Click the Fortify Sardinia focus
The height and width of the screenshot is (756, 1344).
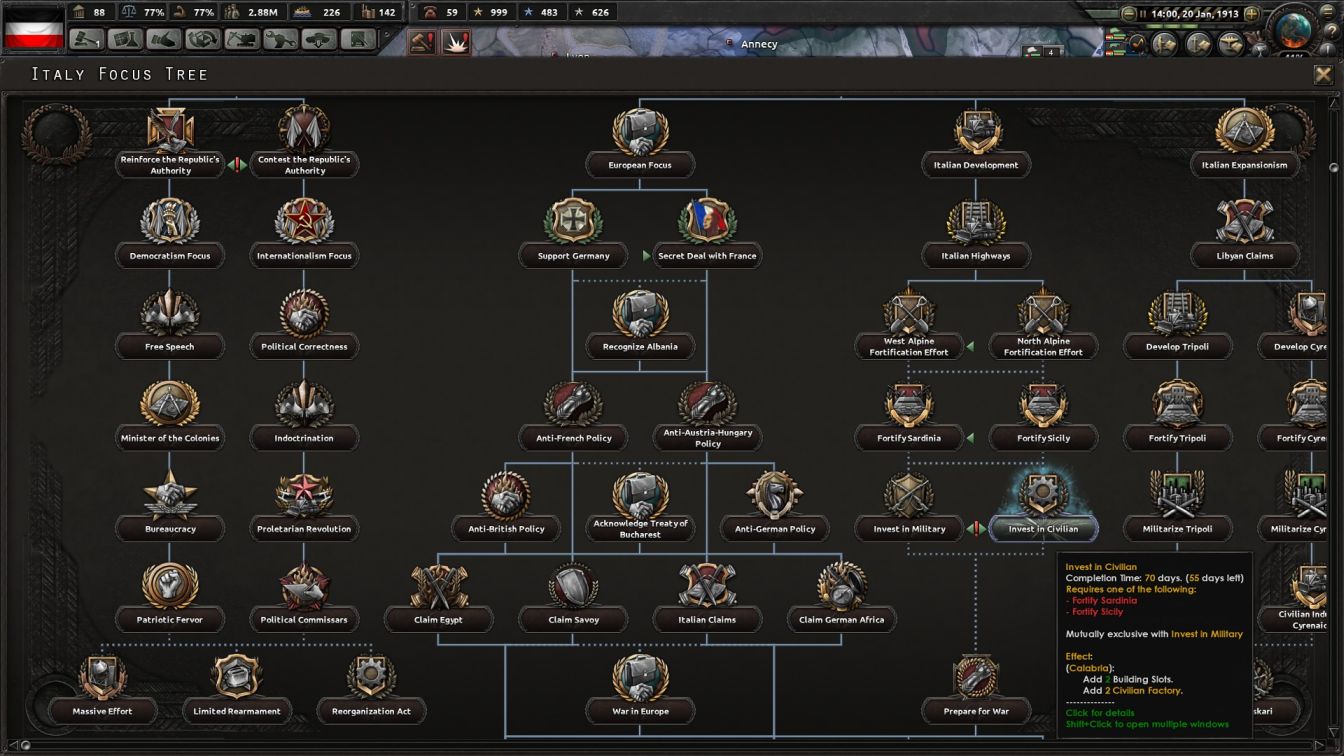click(909, 415)
